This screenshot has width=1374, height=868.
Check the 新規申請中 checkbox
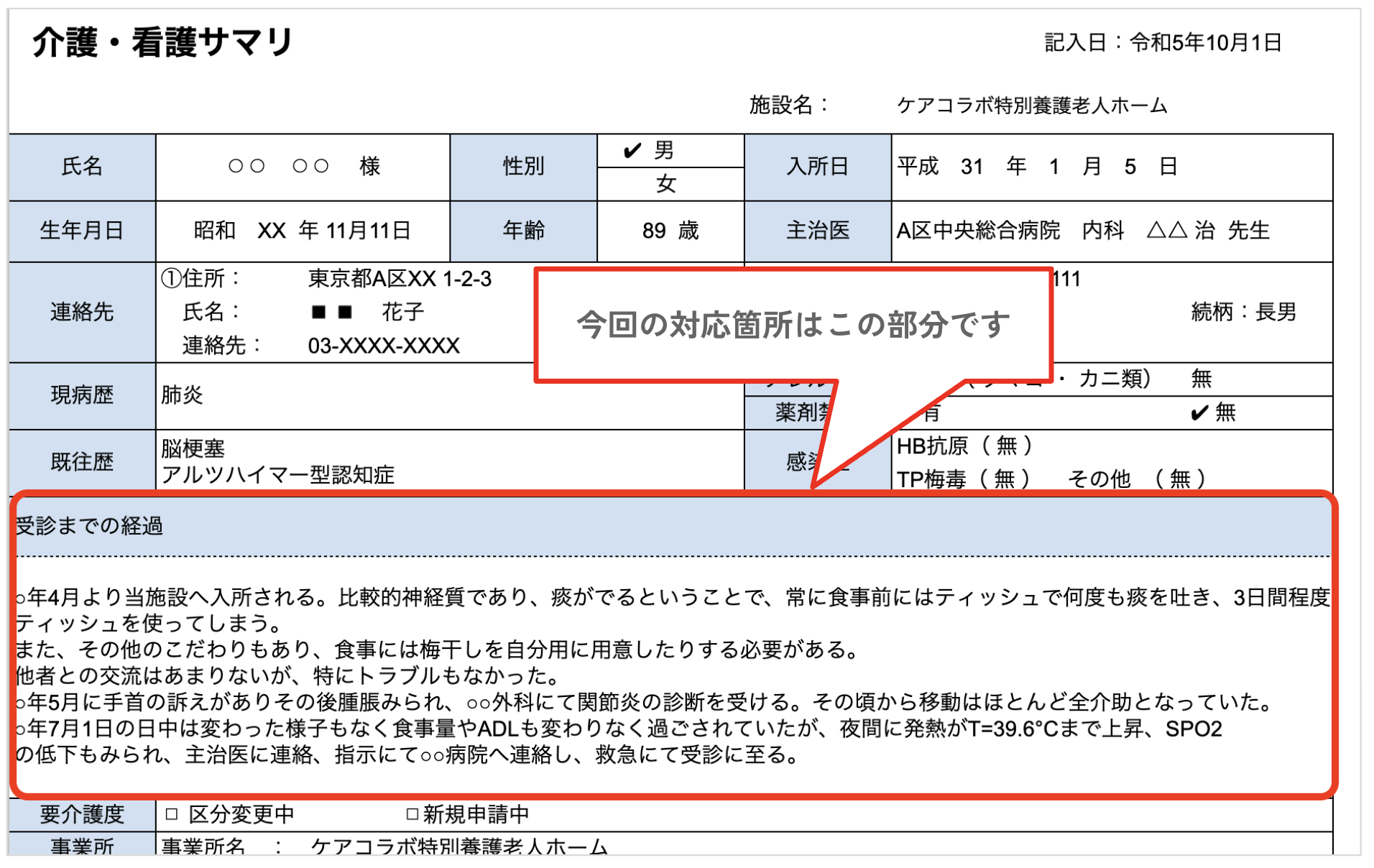pyautogui.click(x=412, y=814)
